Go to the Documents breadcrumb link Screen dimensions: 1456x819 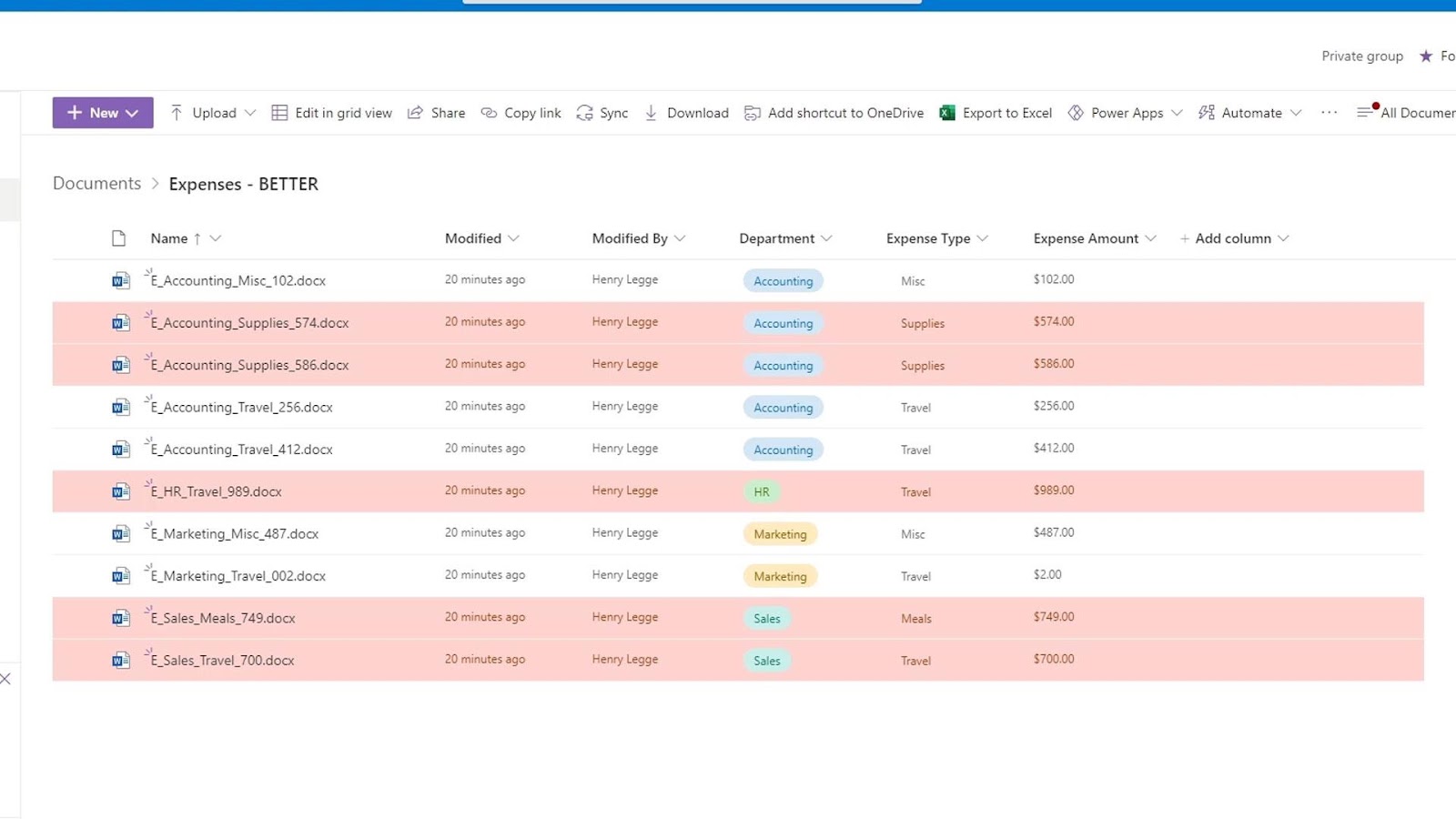coord(96,183)
